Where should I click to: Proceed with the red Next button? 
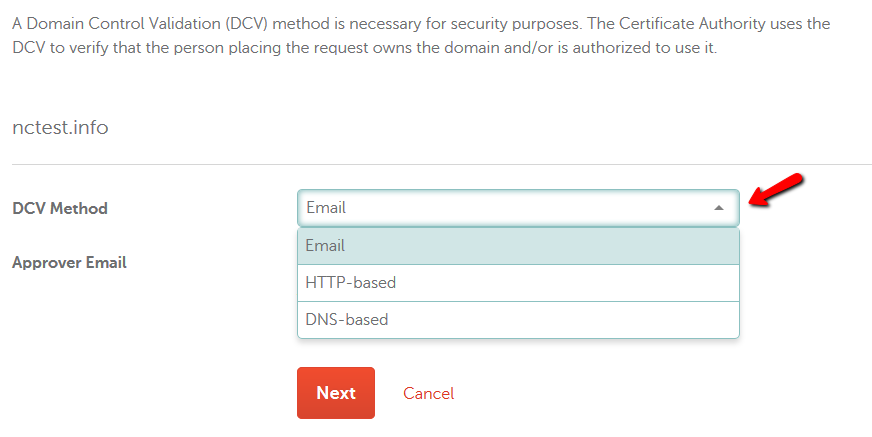pyautogui.click(x=336, y=393)
